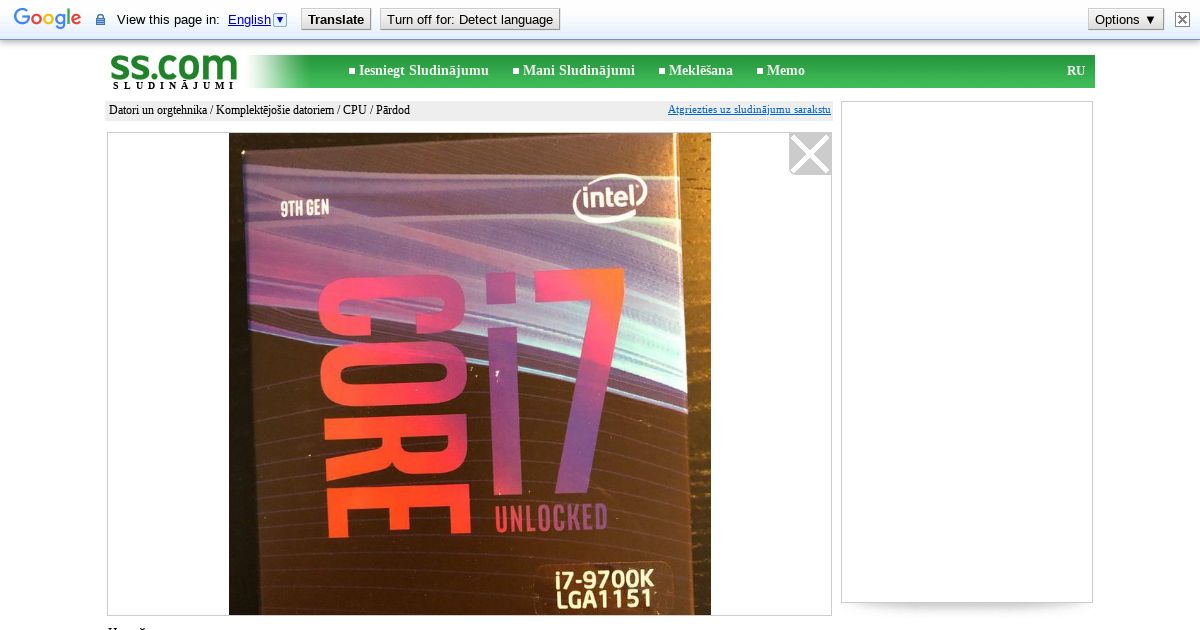This screenshot has width=1200, height=630.
Task: Click the Translate button
Action: (336, 19)
